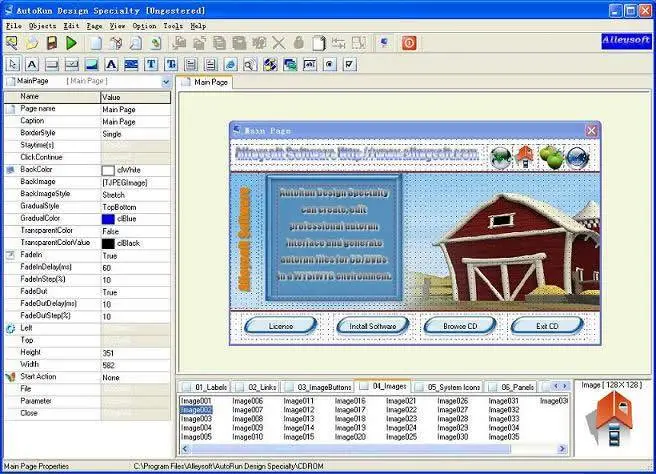
Task: Save the project using the floppy icon
Action: [x=52, y=43]
